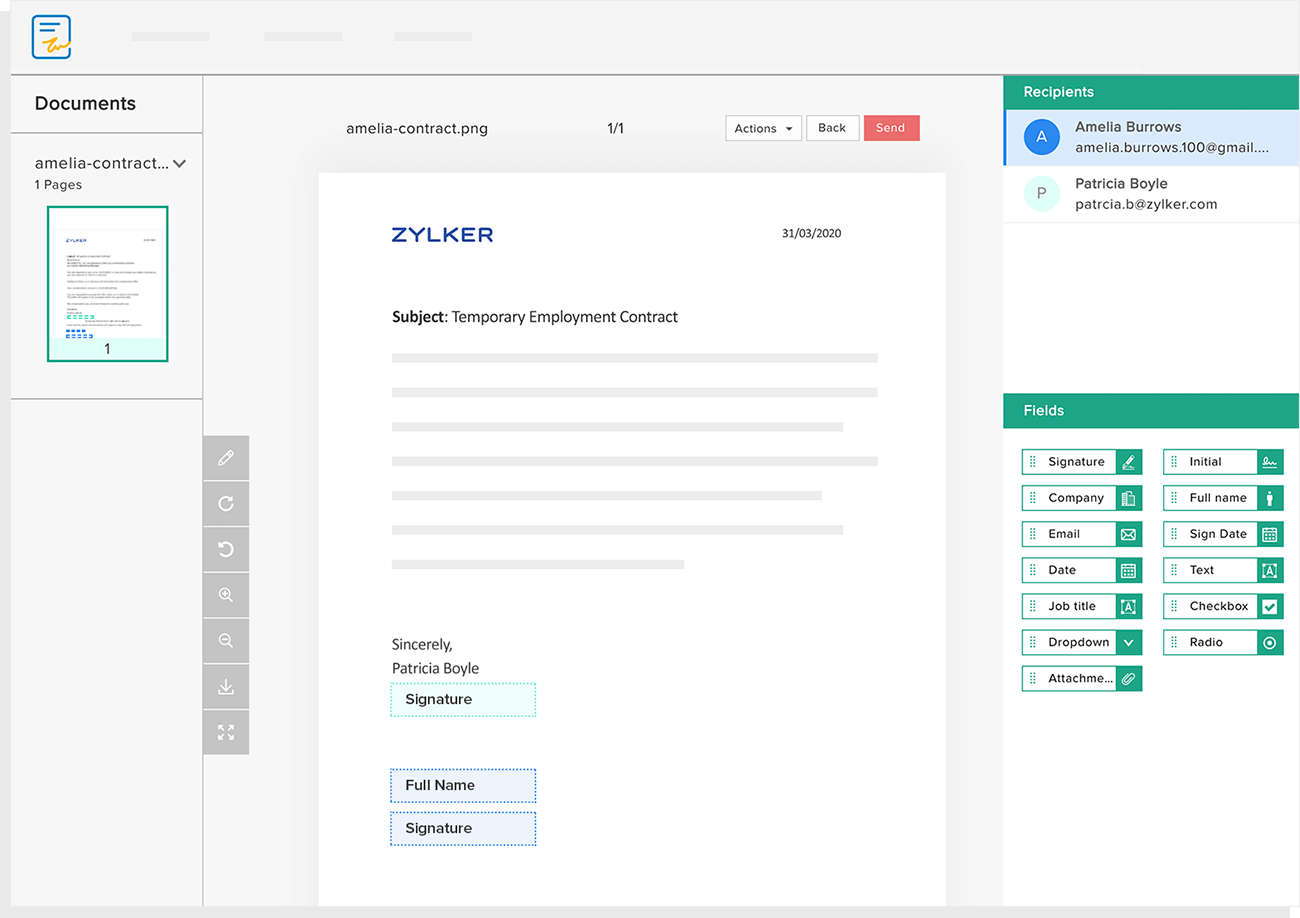Click Patricia Boyle avatar circle
Image resolution: width=1300 pixels, height=918 pixels.
[1041, 194]
